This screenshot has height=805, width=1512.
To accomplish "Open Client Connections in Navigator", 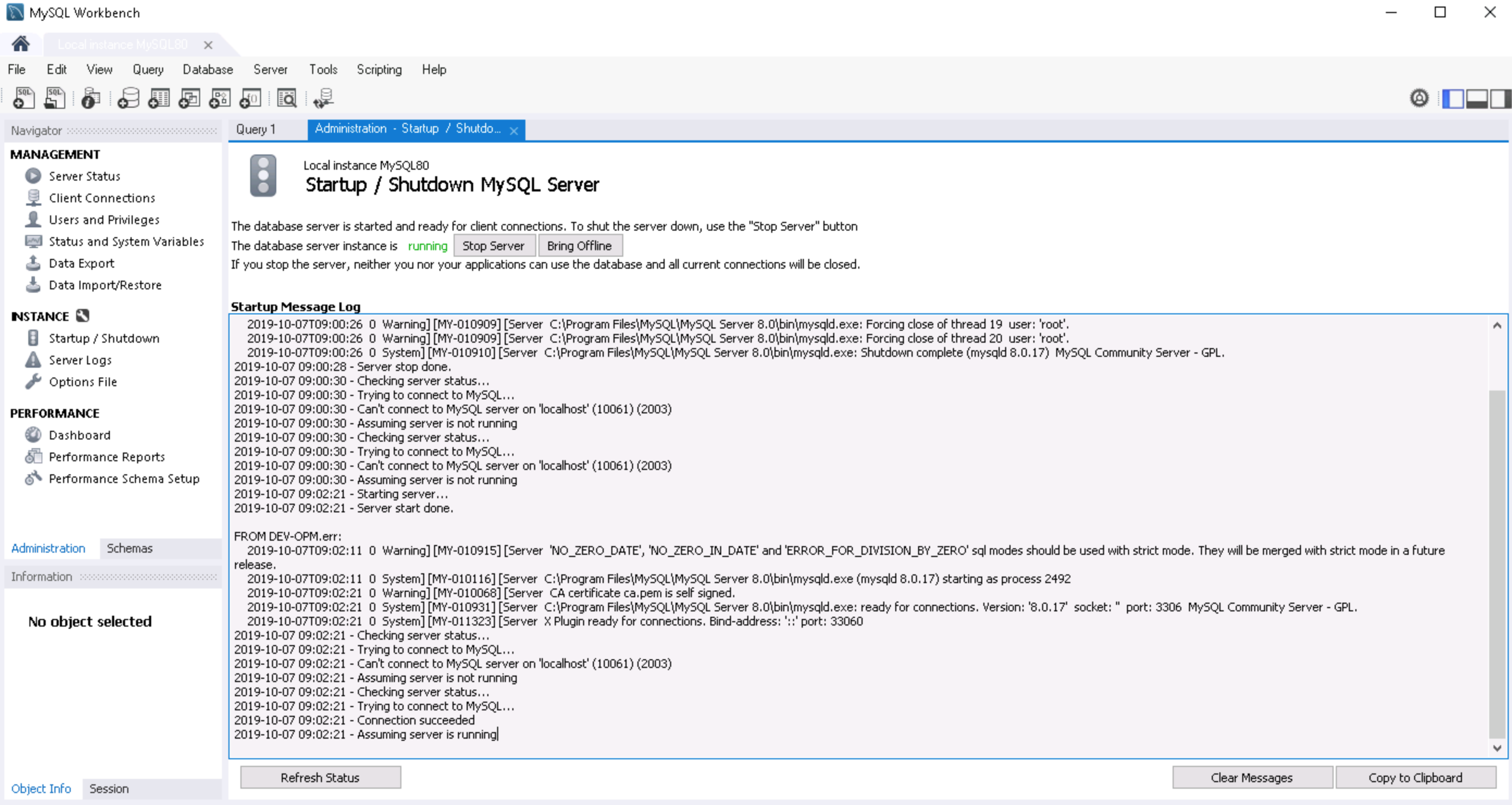I will pyautogui.click(x=102, y=198).
